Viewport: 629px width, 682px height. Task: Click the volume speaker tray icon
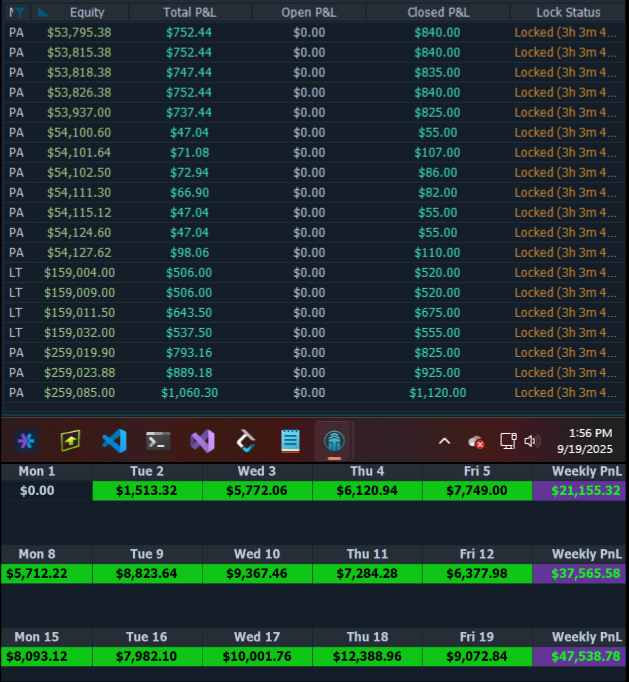point(532,441)
